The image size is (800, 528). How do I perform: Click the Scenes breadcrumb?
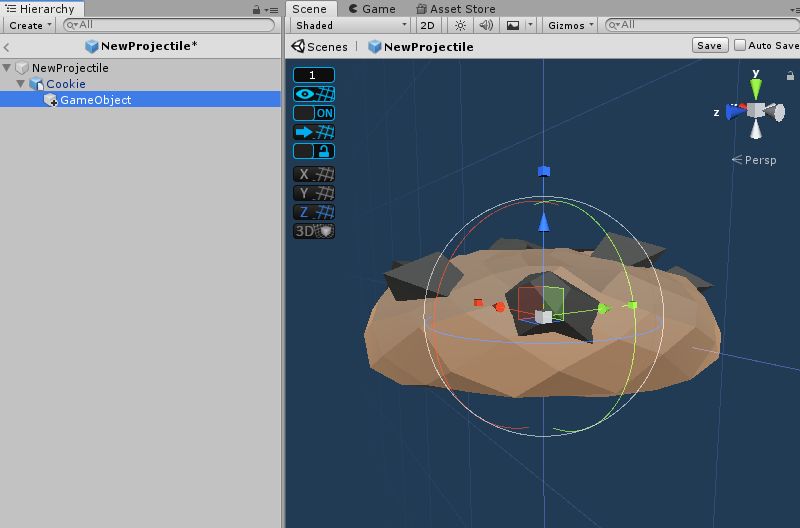pyautogui.click(x=319, y=47)
